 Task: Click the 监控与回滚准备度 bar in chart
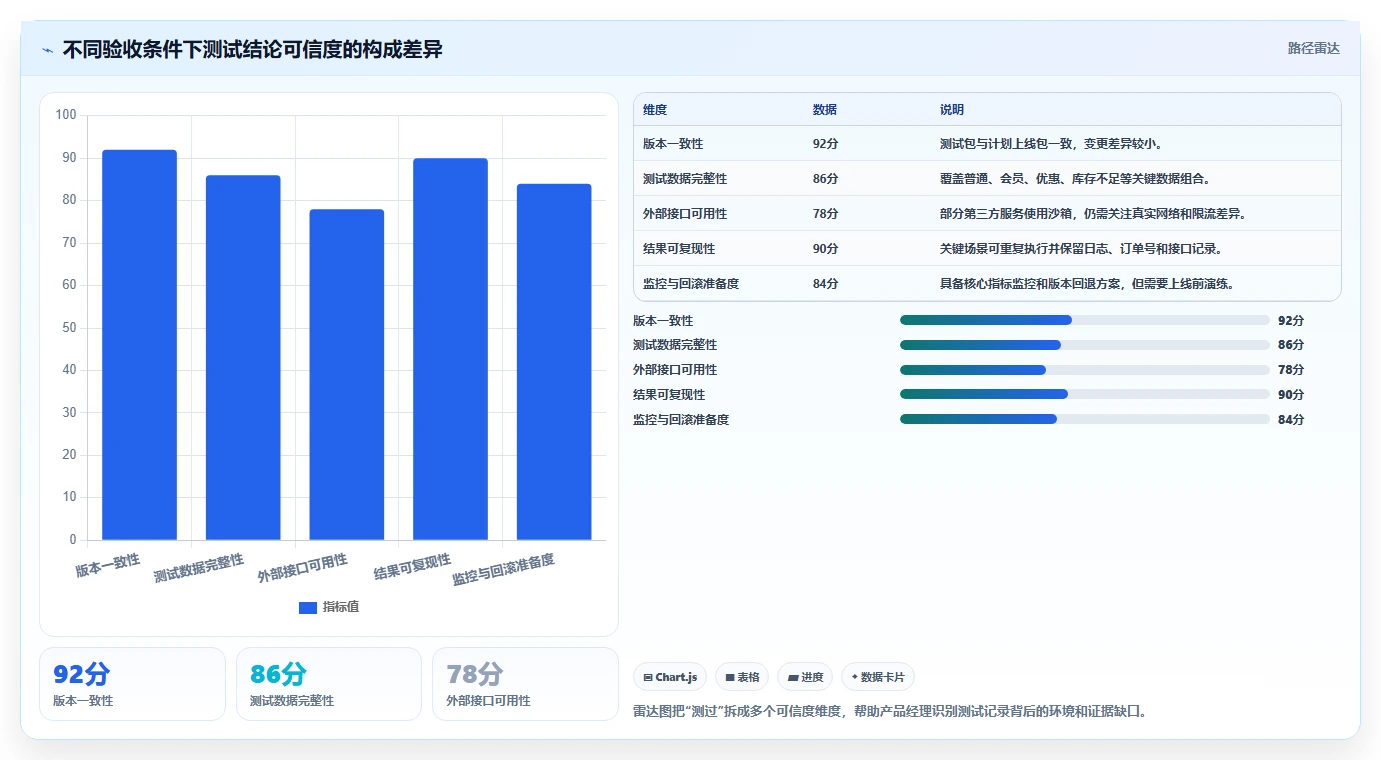point(554,362)
